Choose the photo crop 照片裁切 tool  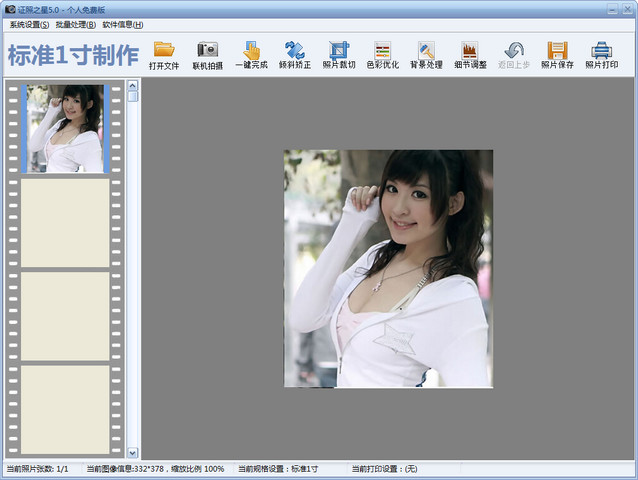(x=339, y=55)
